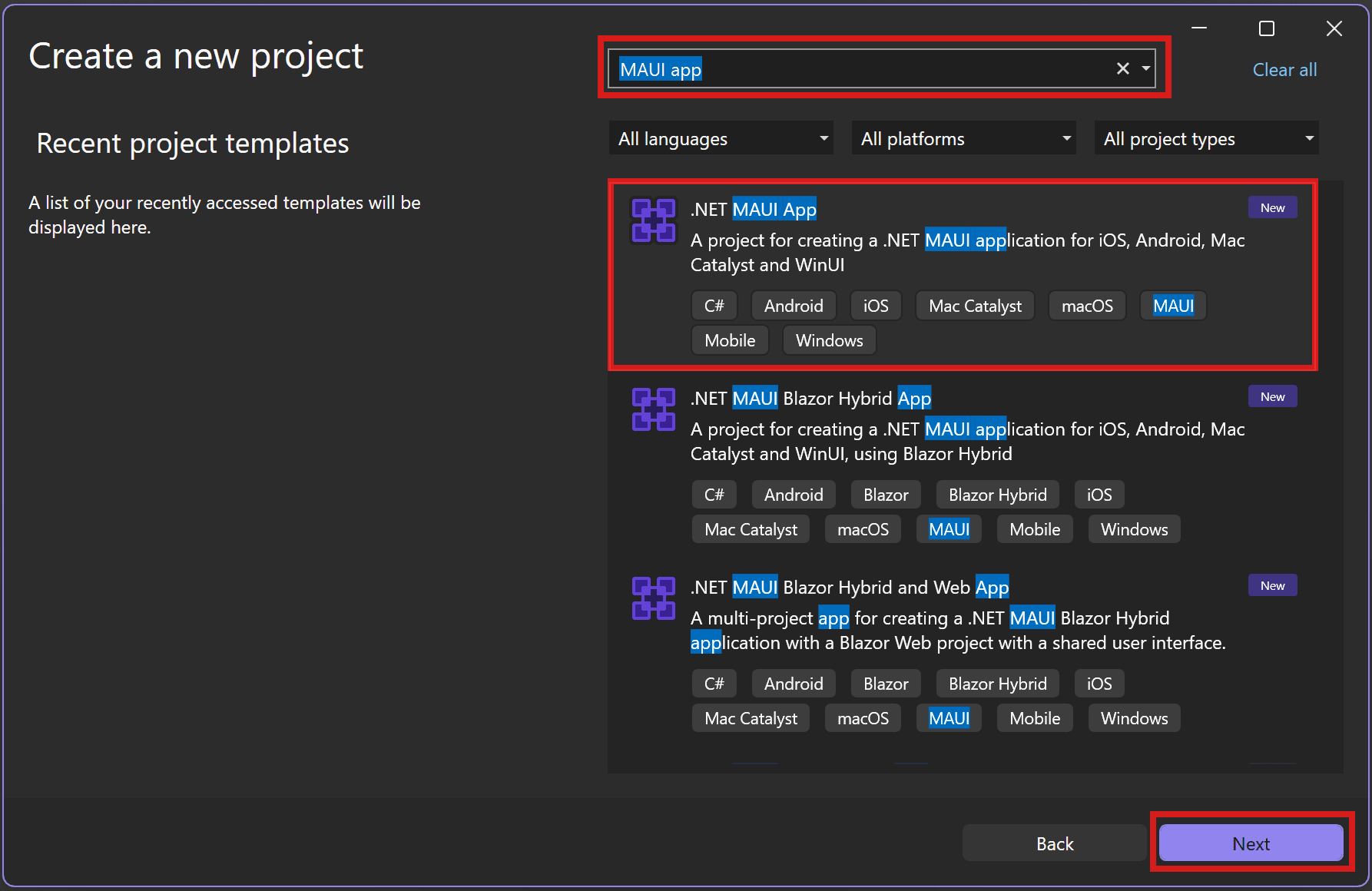Maximize the Create a new project window
The image size is (1372, 891).
pos(1267,28)
